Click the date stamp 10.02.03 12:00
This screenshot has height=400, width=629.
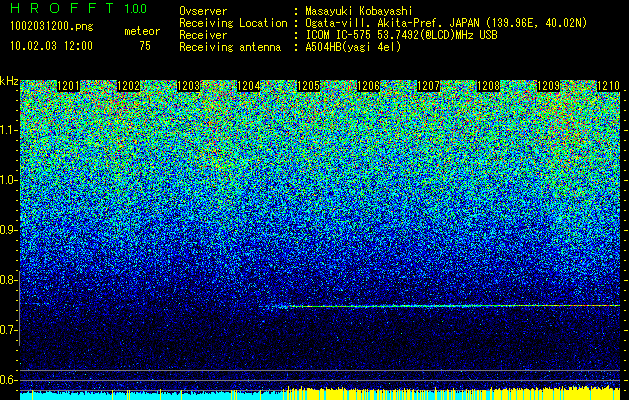point(51,46)
